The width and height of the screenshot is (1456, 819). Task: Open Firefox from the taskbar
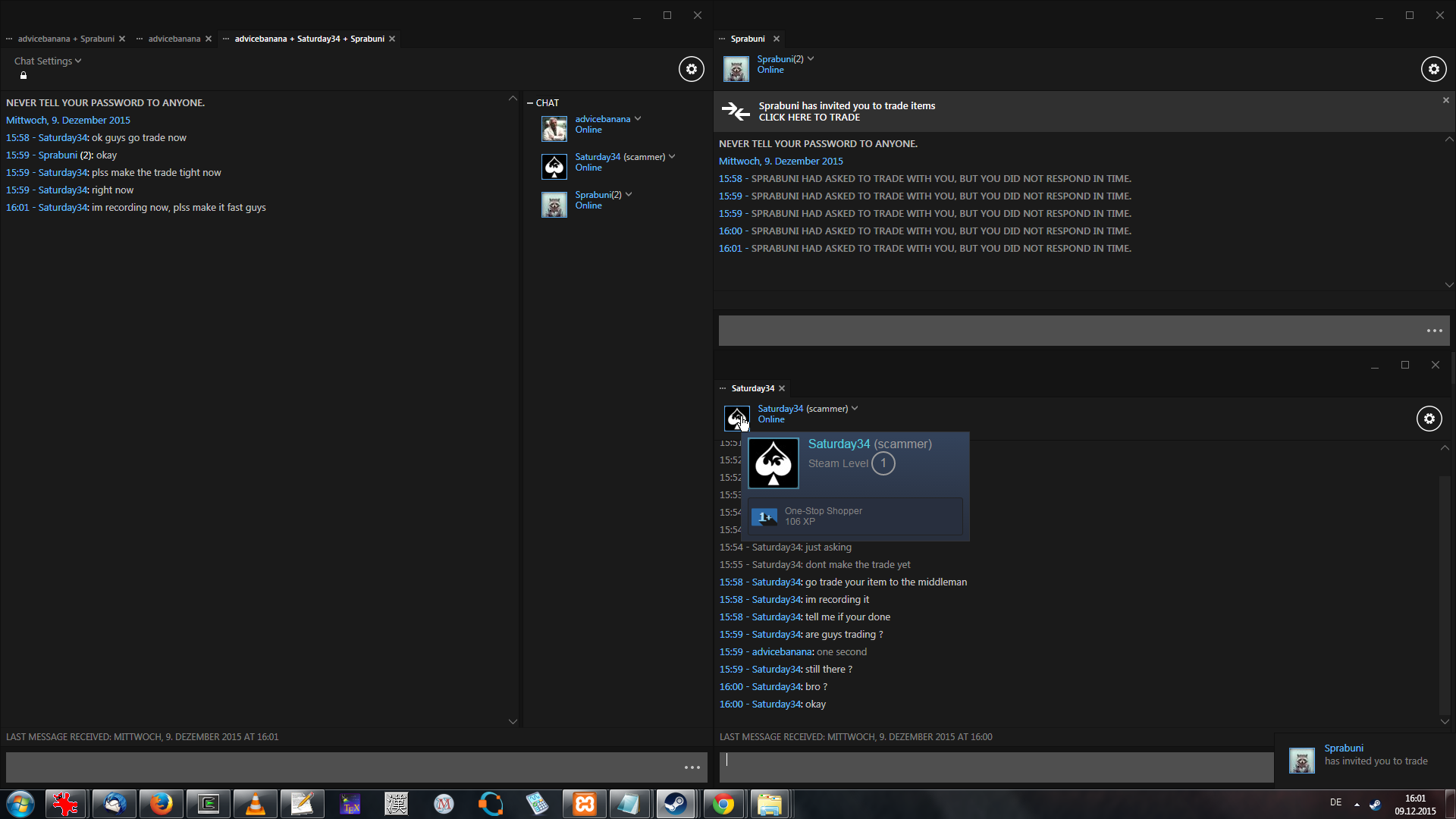[x=161, y=804]
